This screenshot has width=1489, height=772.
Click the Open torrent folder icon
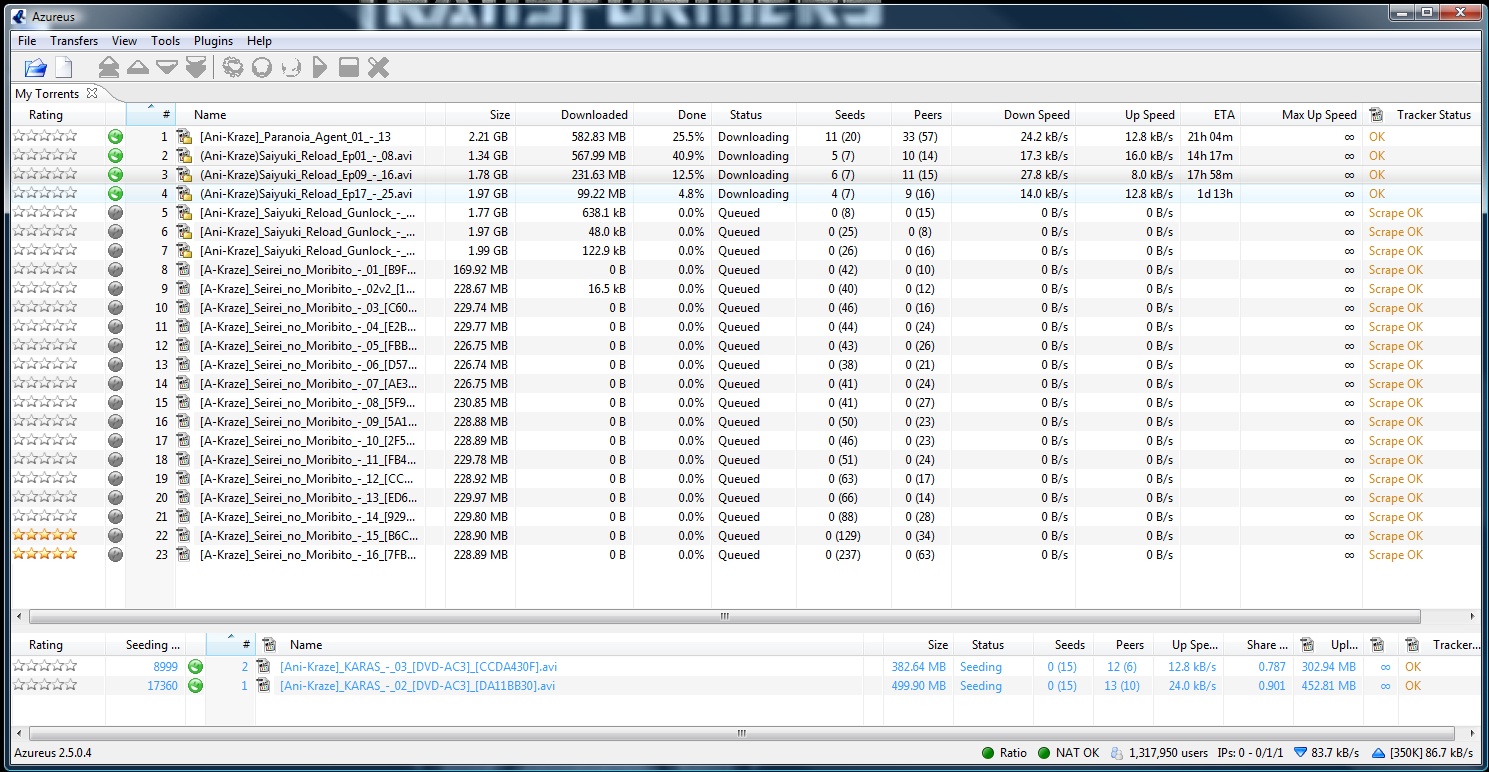(36, 68)
